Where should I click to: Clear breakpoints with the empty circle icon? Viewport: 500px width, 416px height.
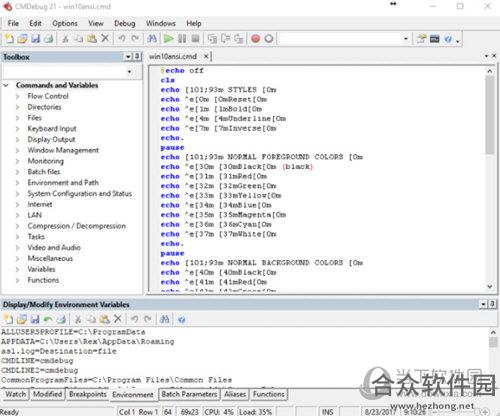(x=269, y=39)
